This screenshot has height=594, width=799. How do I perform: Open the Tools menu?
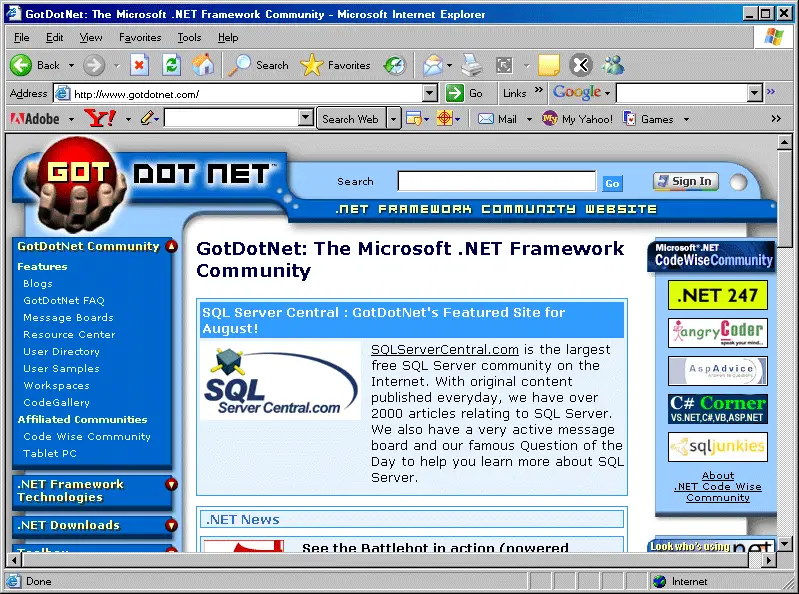(189, 37)
